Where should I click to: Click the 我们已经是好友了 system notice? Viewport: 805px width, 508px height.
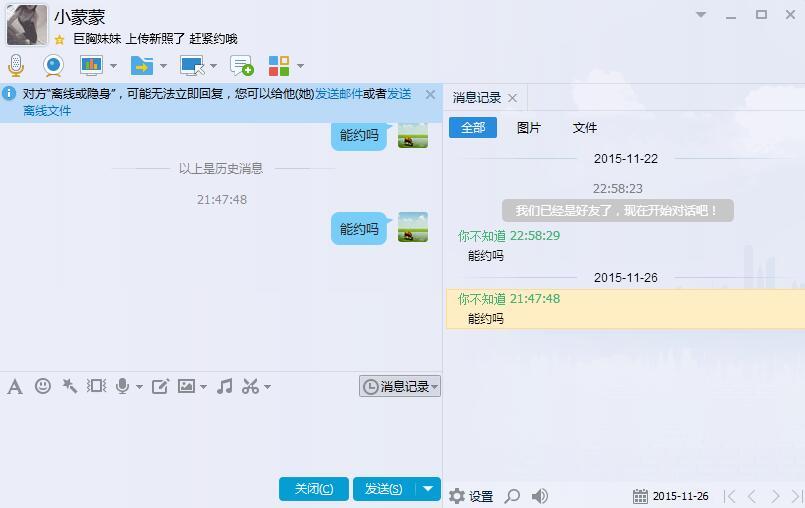(x=618, y=211)
